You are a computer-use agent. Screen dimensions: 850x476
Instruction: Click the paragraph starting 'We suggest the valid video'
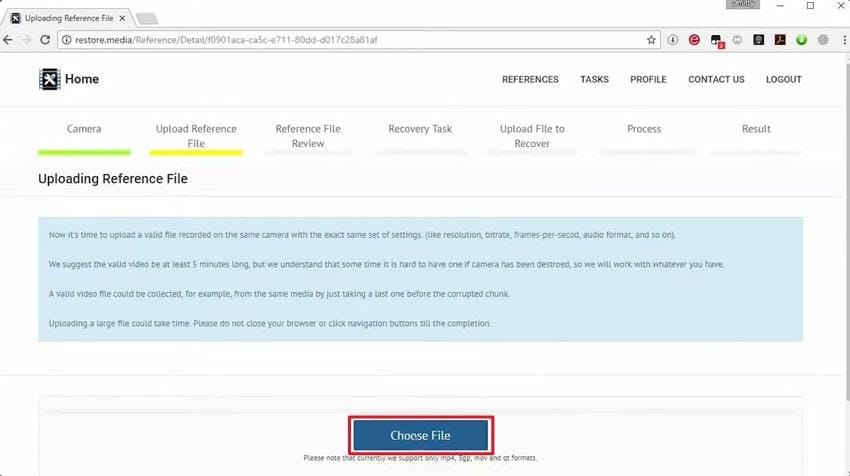coord(386,264)
